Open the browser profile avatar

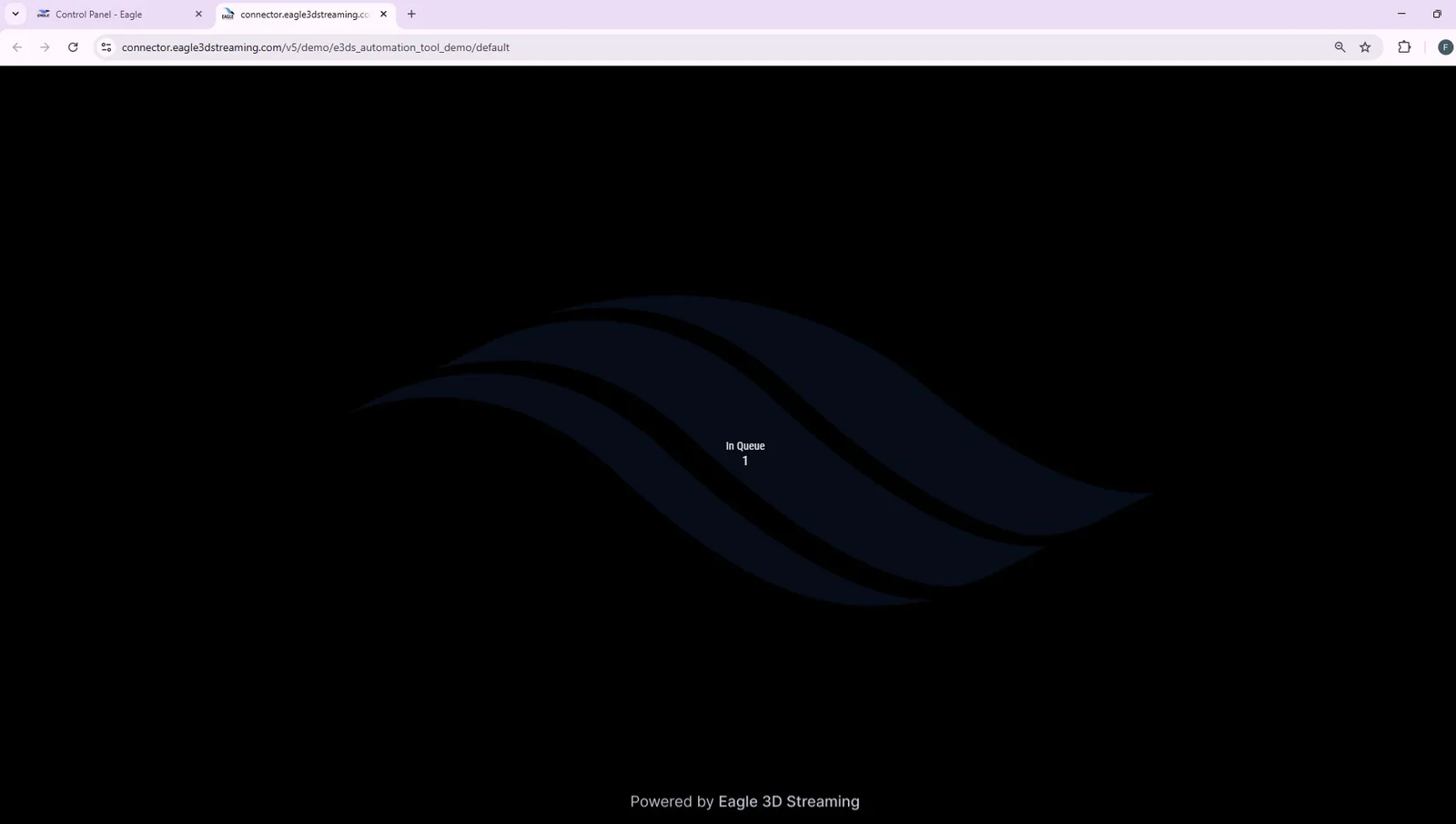coord(1445,47)
